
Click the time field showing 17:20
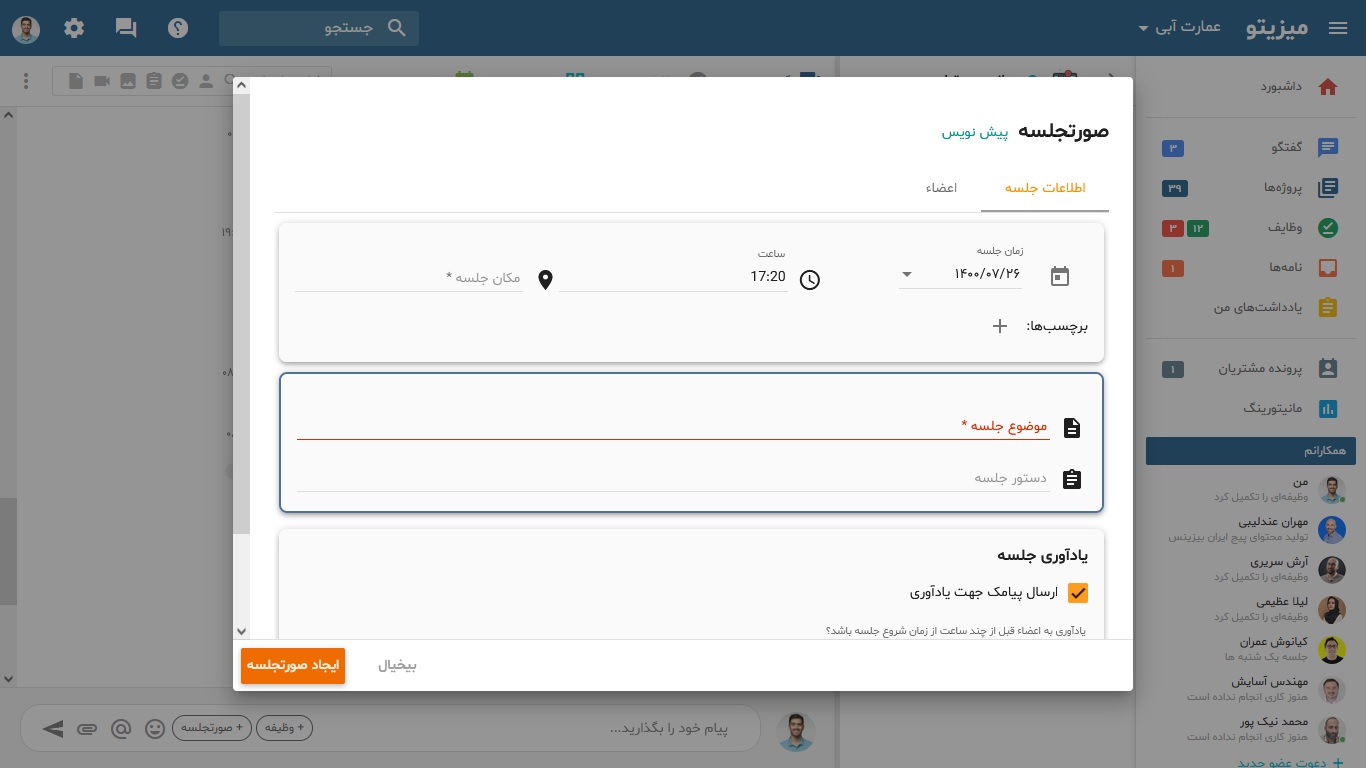673,276
